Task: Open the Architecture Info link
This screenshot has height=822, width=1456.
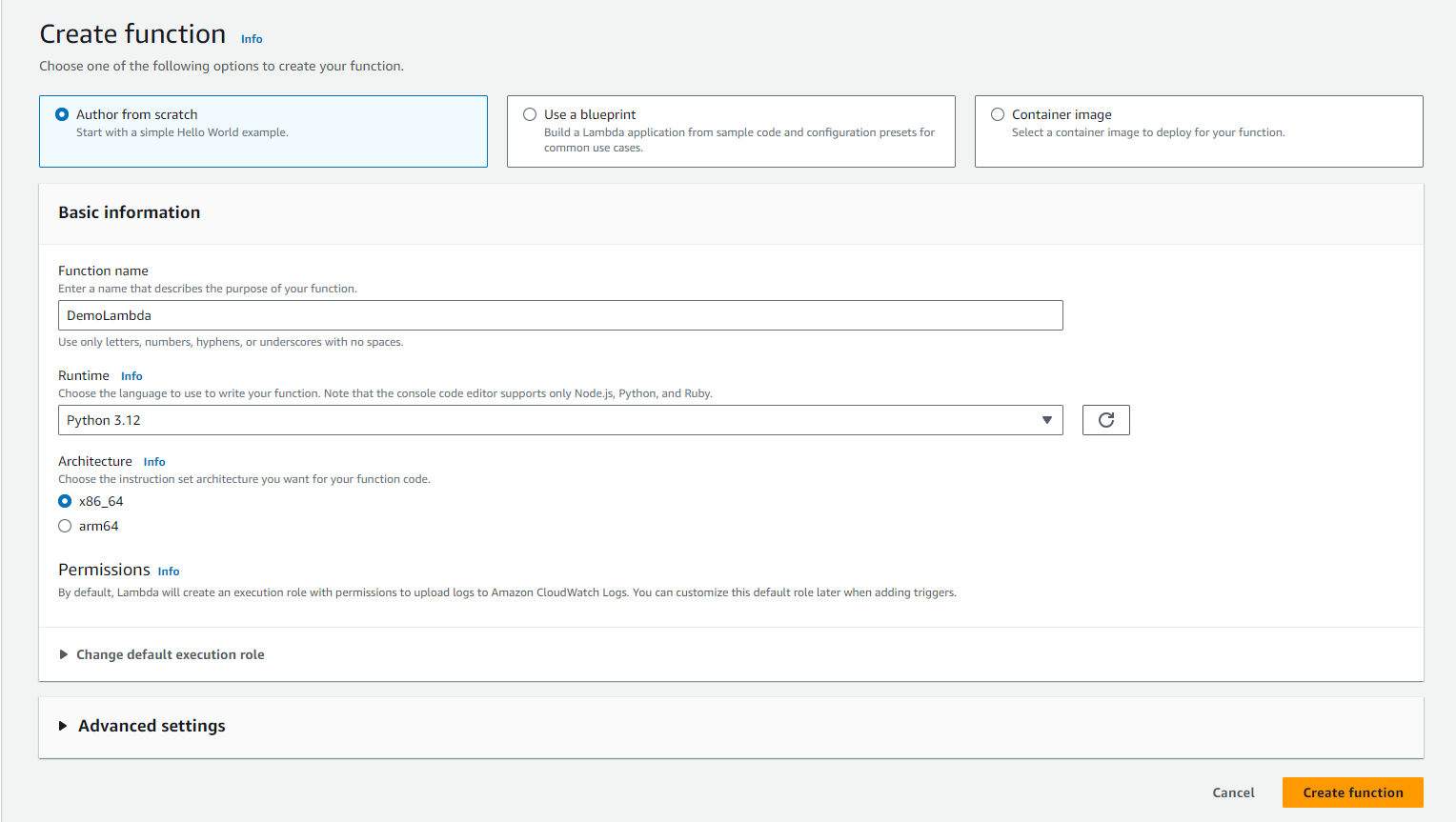Action: click(x=154, y=462)
